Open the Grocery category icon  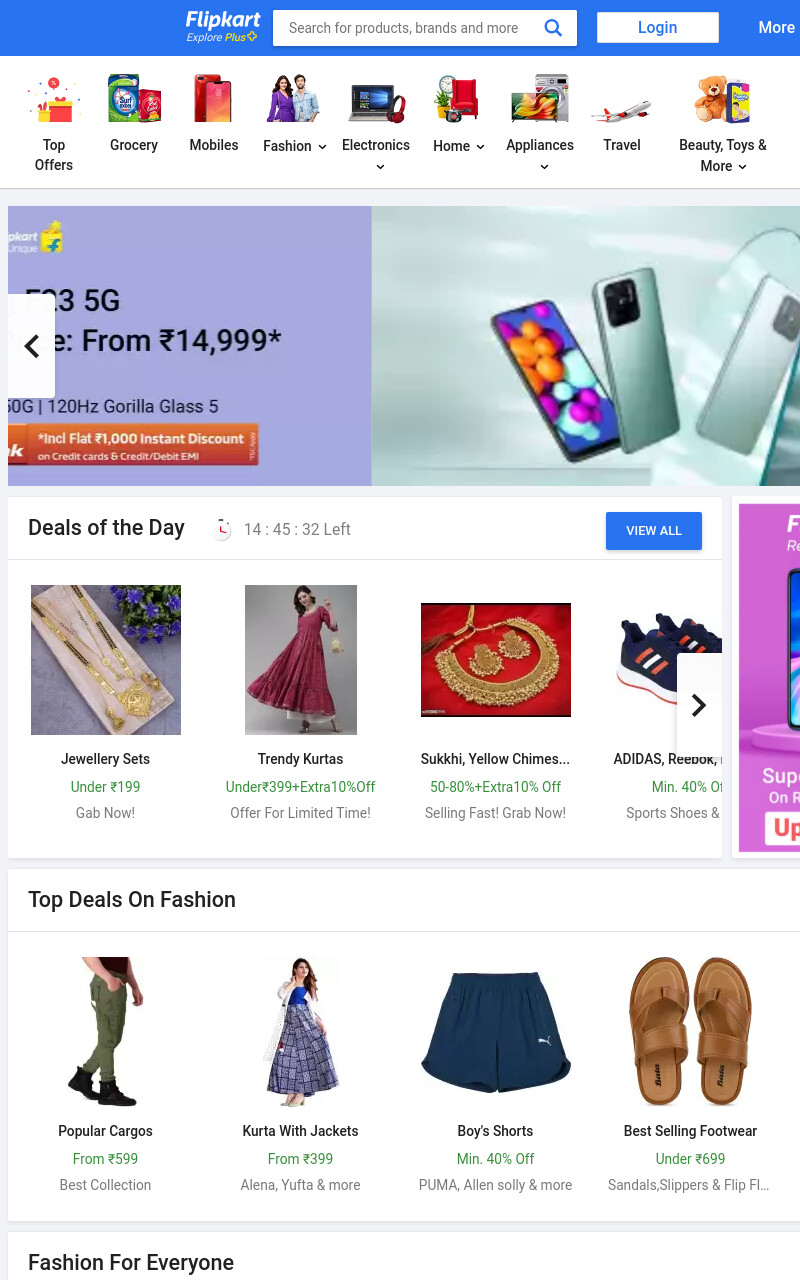tap(134, 98)
